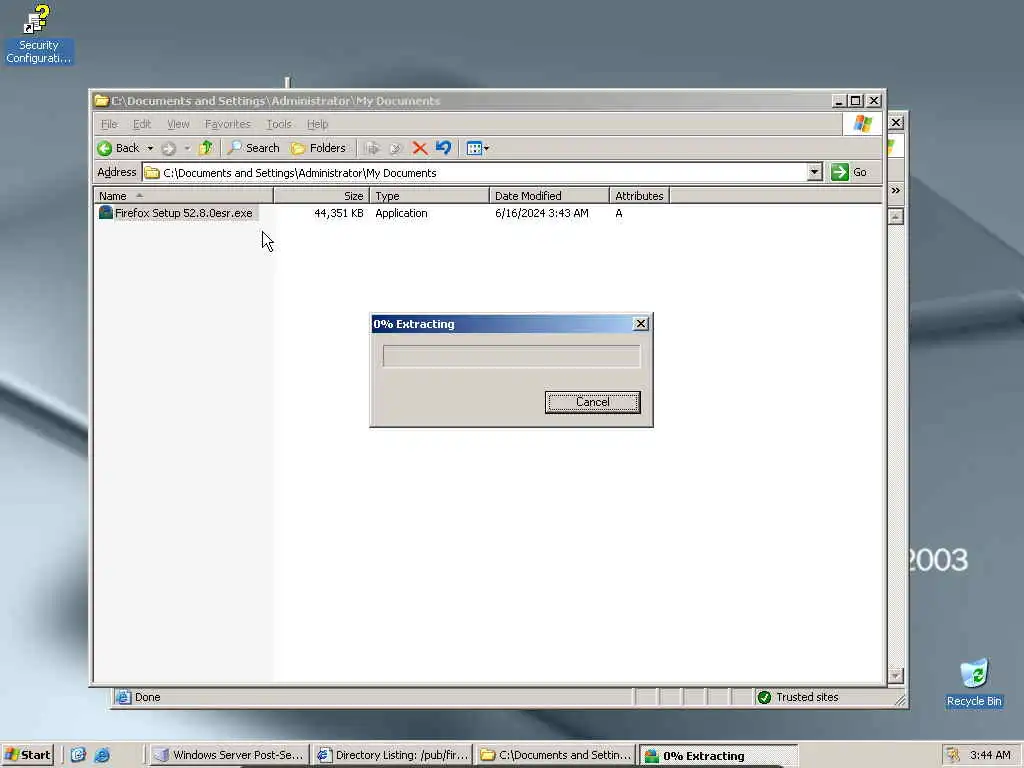Switch to Windows Server Post-Setup taskbar item

point(229,755)
